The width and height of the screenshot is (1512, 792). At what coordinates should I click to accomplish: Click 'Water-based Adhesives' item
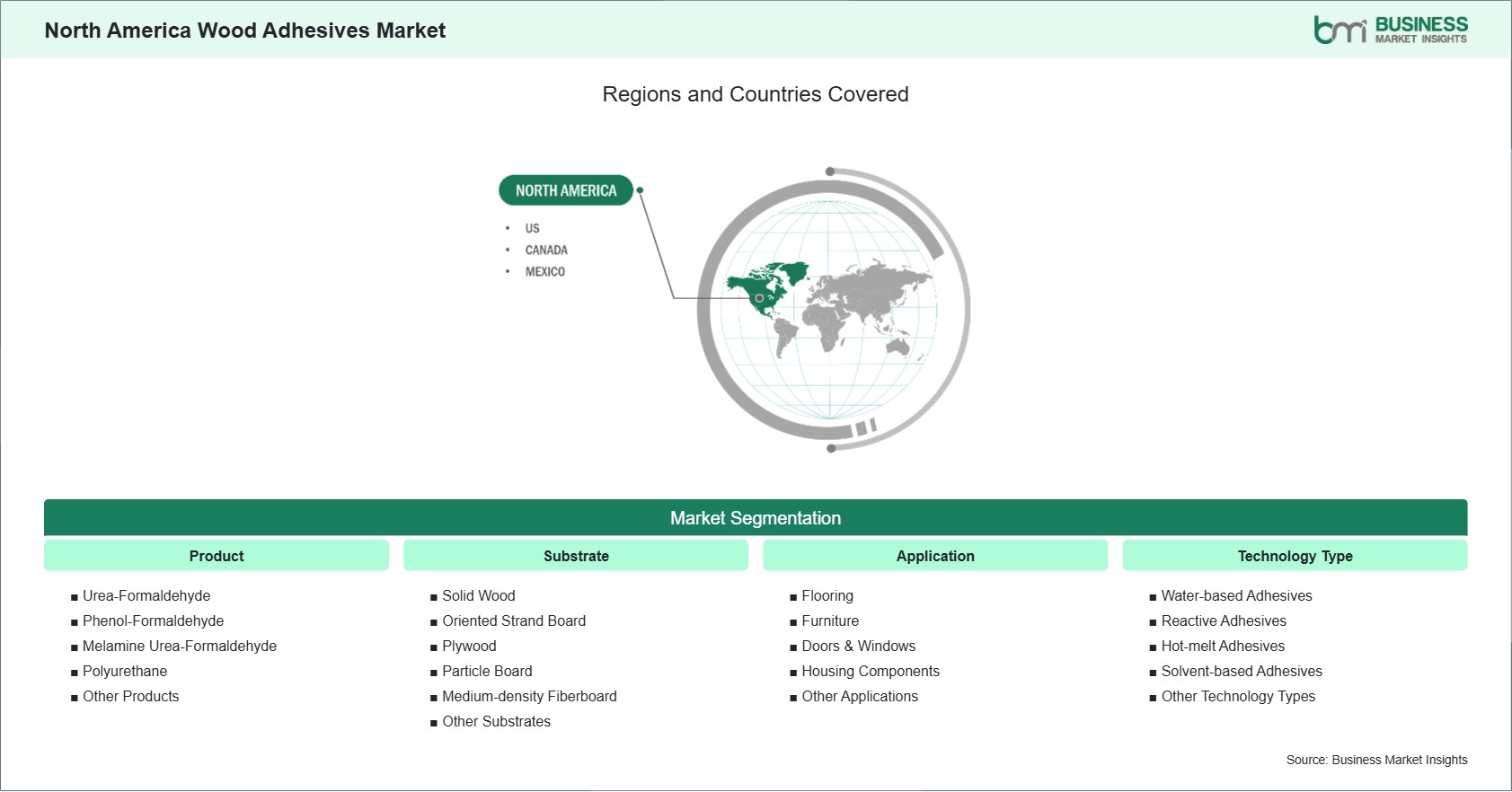click(x=1236, y=595)
